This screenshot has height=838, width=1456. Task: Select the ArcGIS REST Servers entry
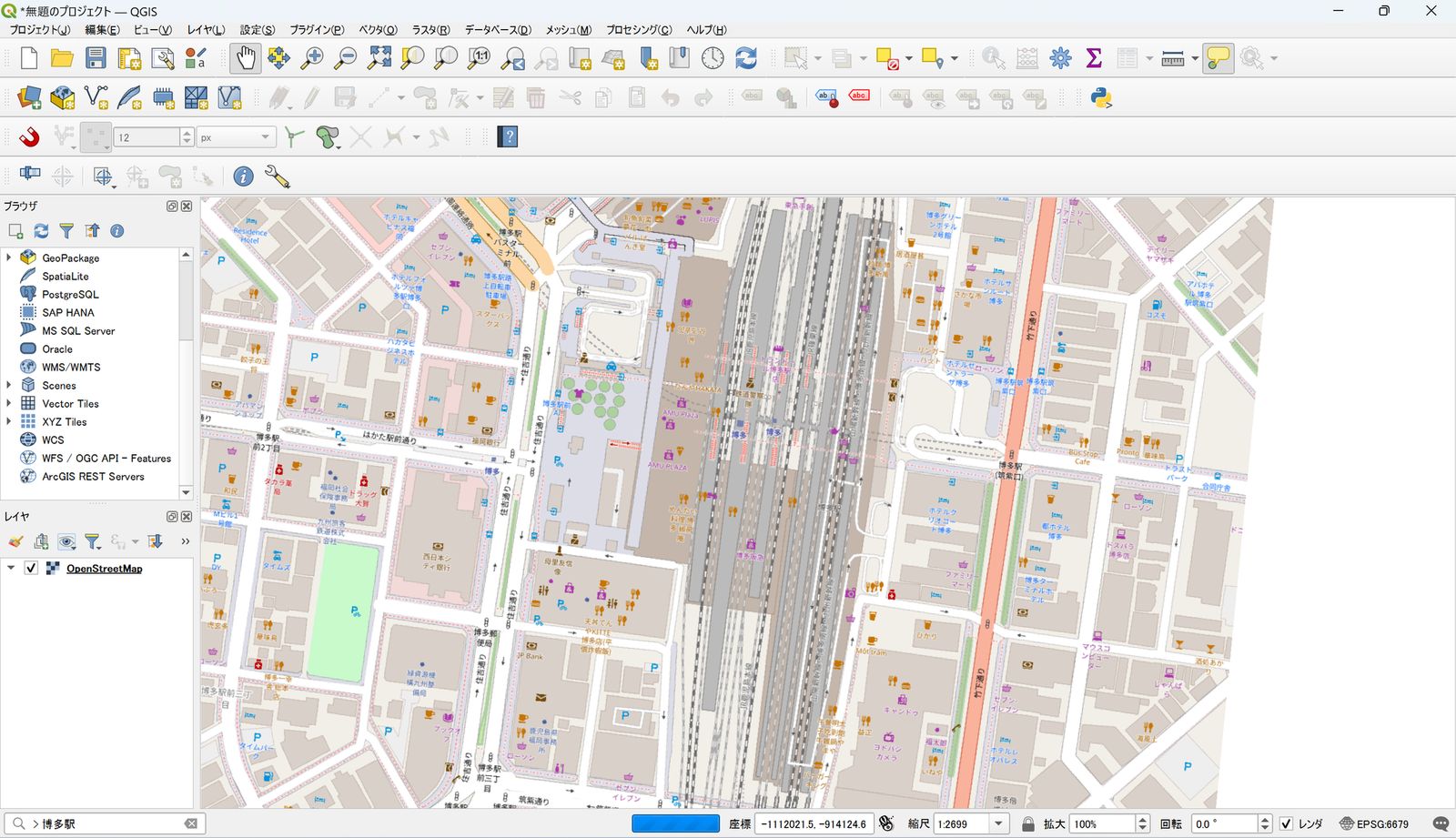pyautogui.click(x=93, y=476)
